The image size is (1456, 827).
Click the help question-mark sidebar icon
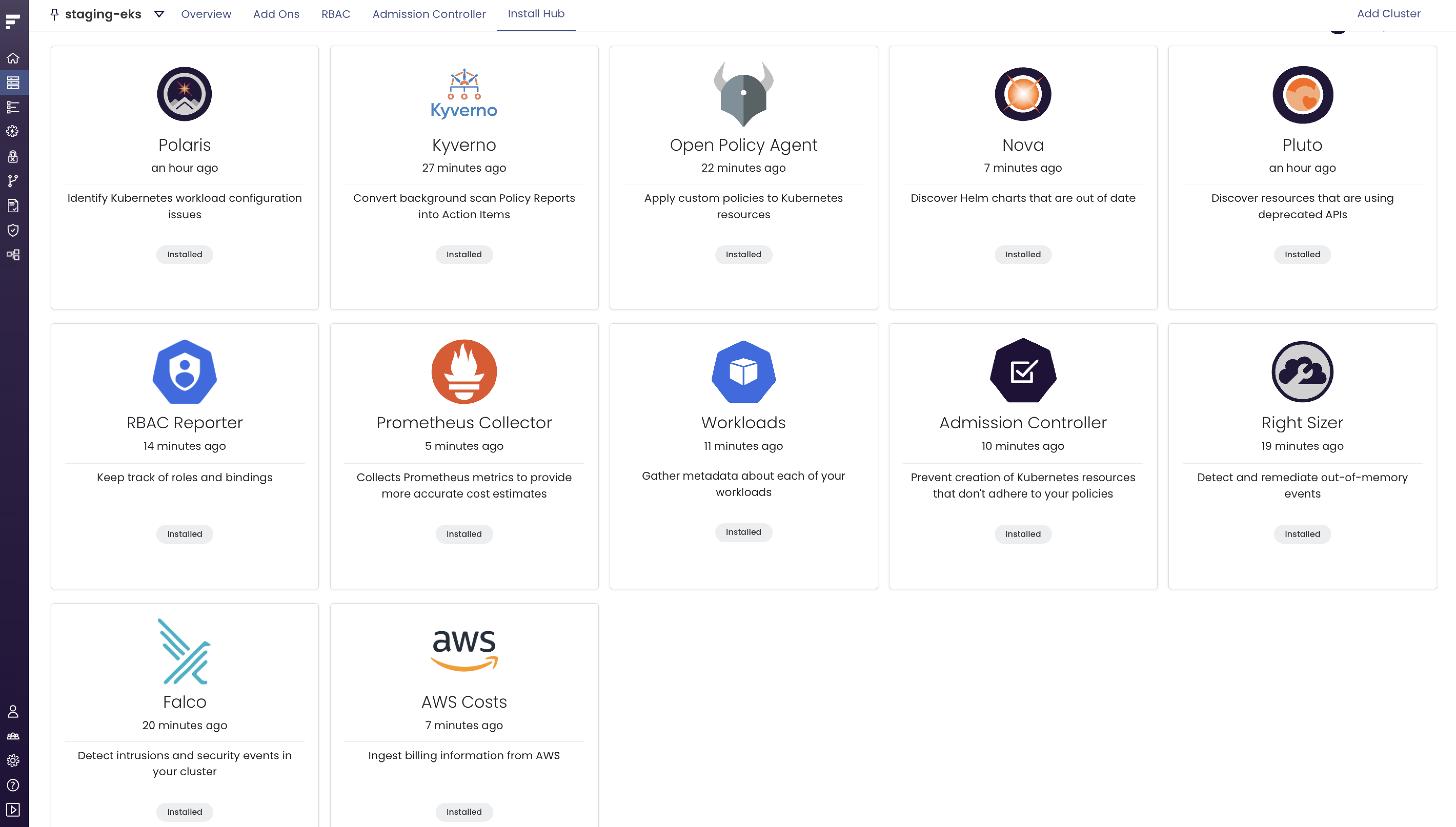click(x=13, y=785)
